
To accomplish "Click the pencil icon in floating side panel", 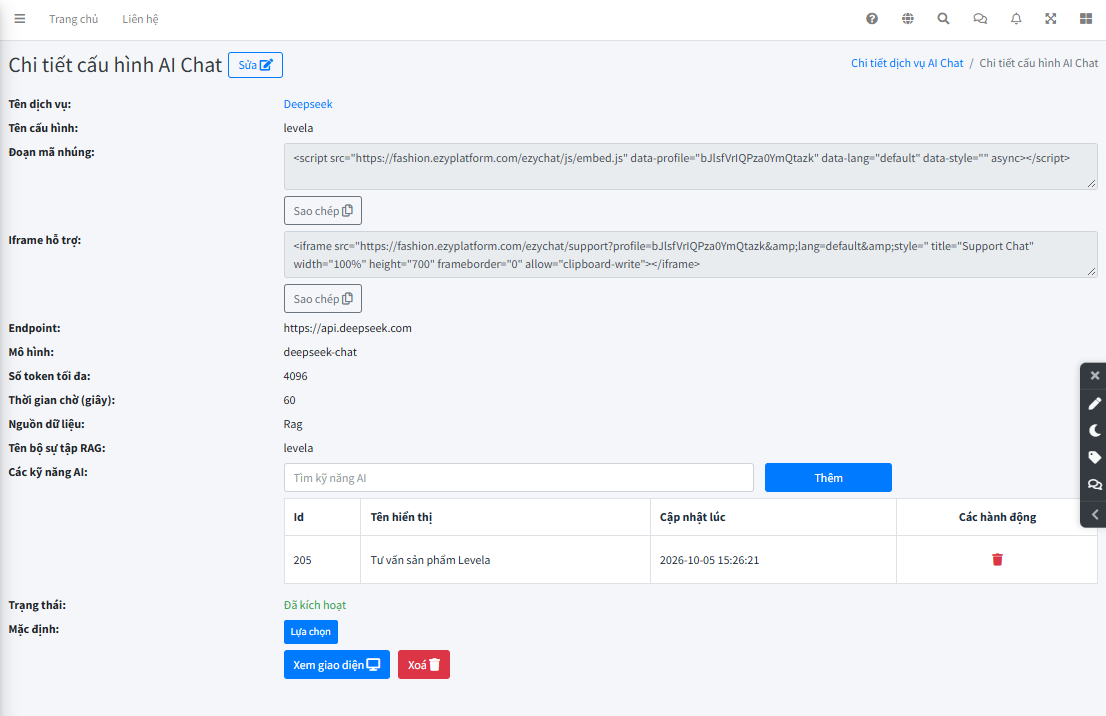I will tap(1094, 403).
